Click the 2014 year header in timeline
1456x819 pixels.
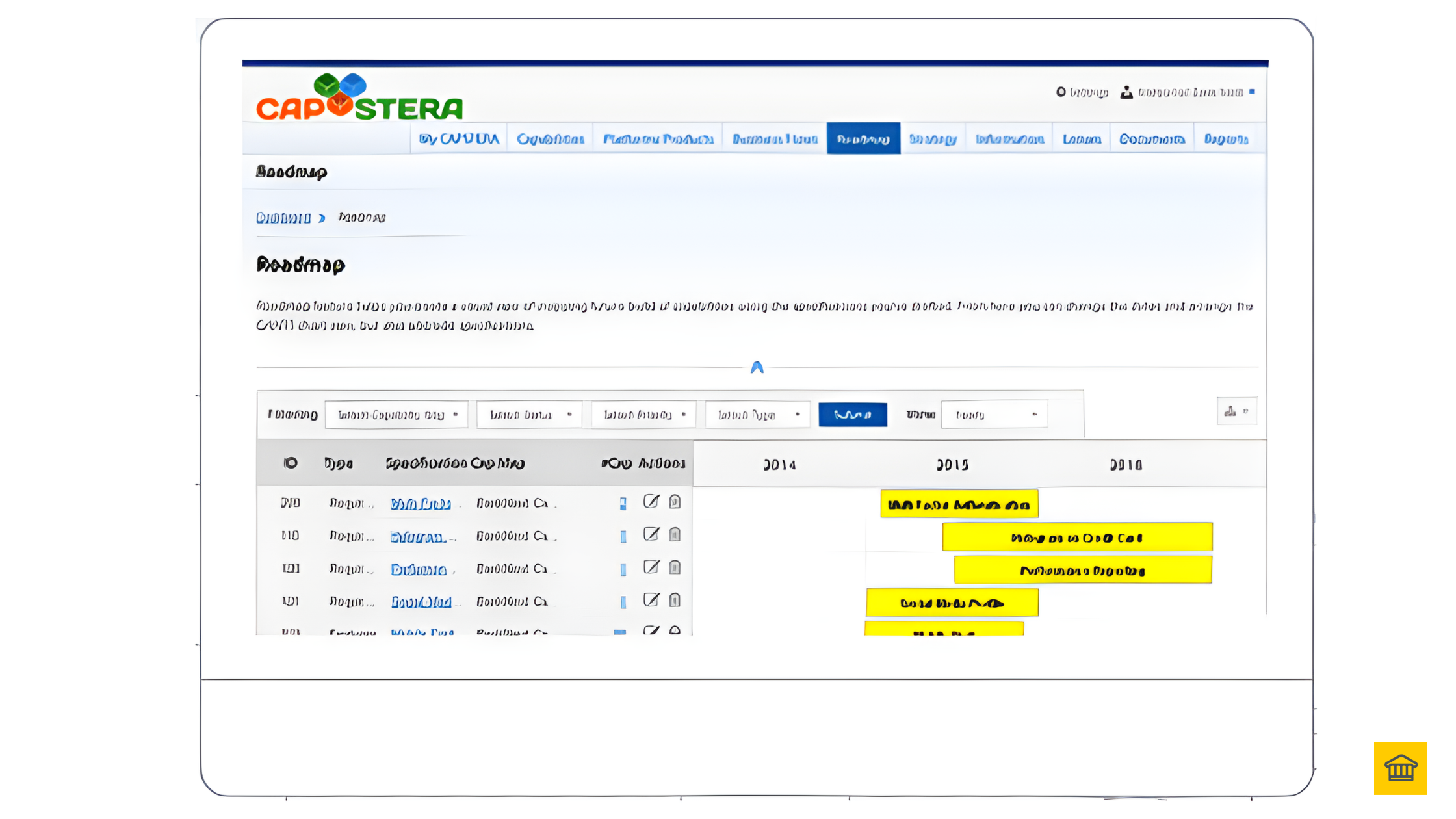click(x=779, y=465)
